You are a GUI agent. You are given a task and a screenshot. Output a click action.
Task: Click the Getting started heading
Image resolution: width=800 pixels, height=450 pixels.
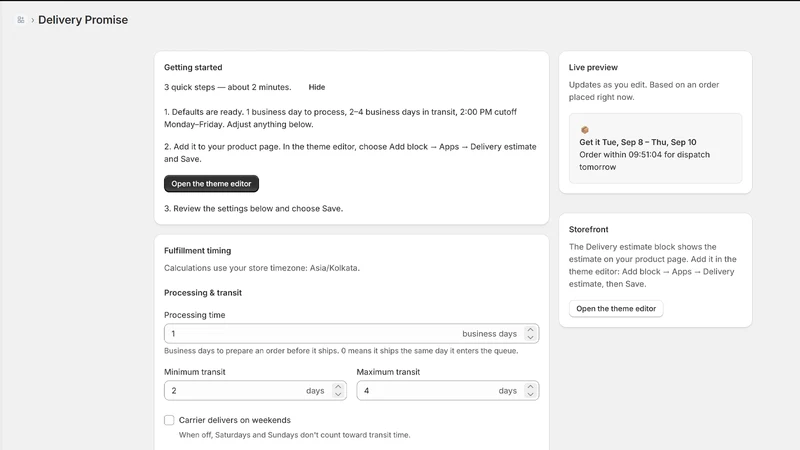[193, 67]
